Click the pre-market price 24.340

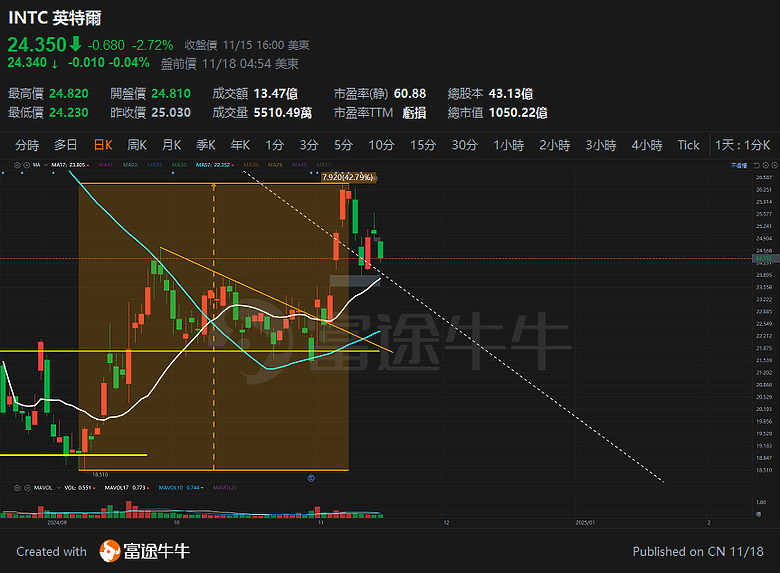click(x=27, y=63)
